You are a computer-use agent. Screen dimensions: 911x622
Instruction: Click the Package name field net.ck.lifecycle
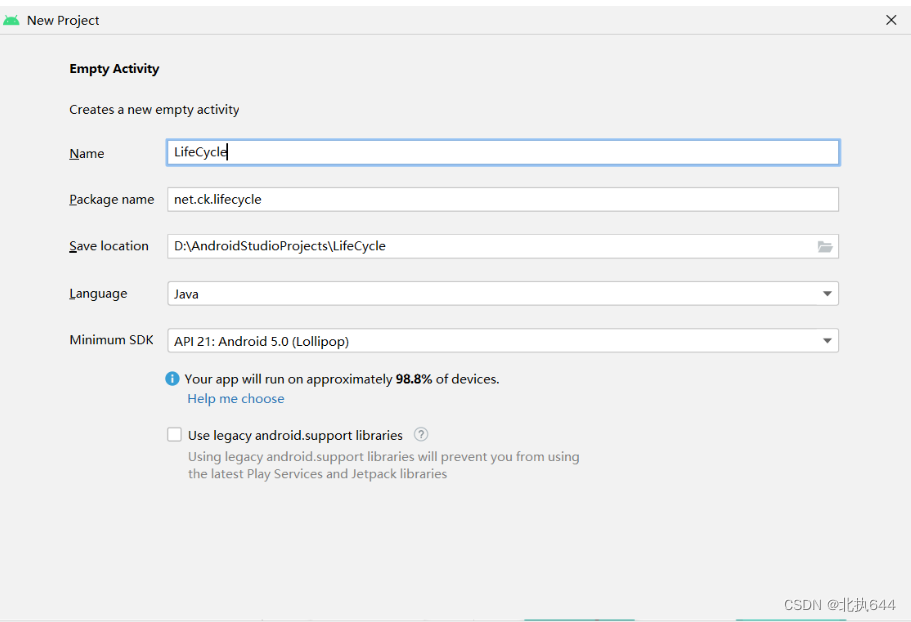503,199
